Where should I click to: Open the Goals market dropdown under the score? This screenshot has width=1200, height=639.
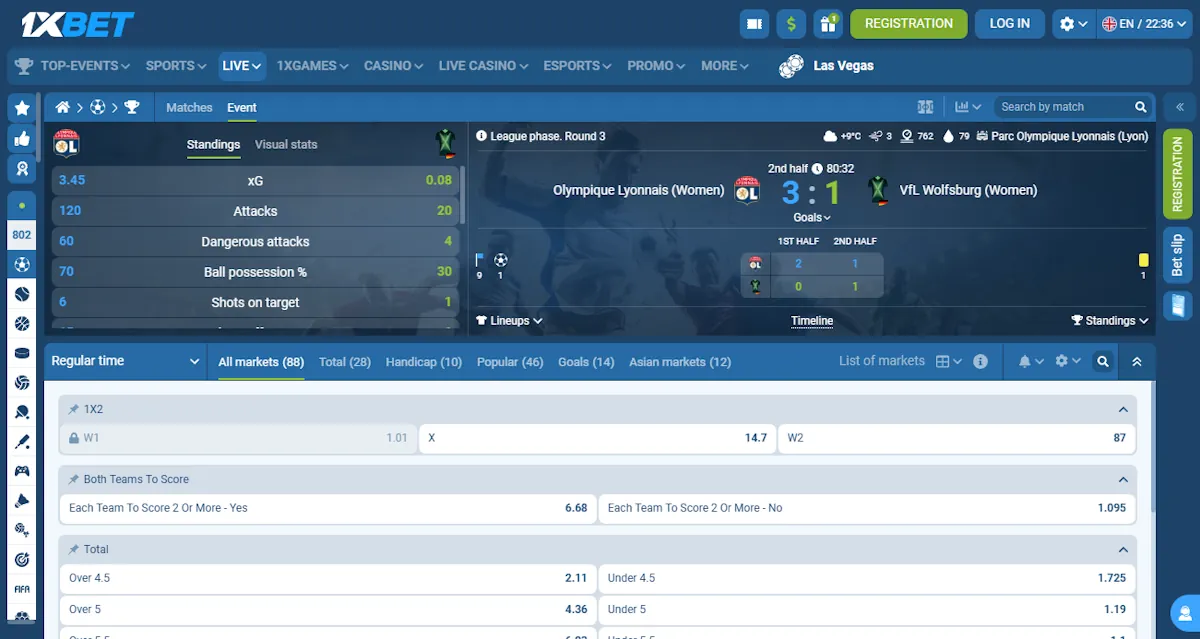(x=812, y=216)
